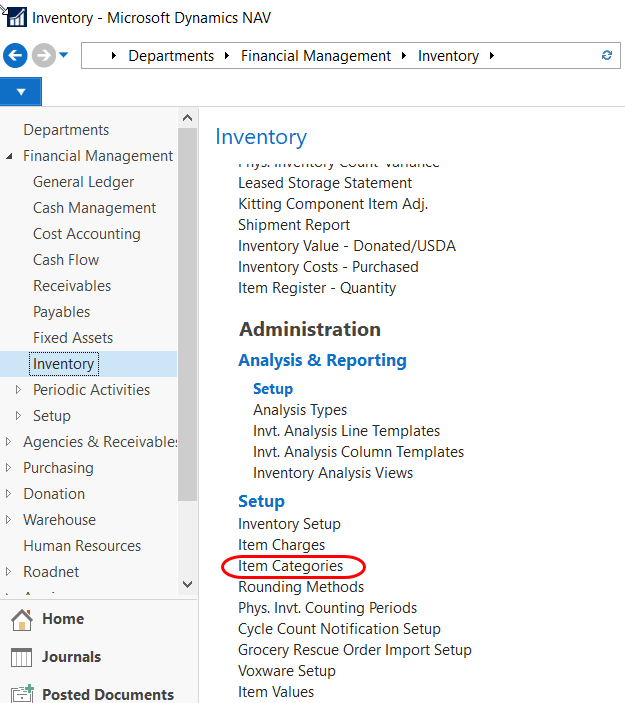
Task: Click Departments in the address breadcrumb
Action: click(171, 56)
